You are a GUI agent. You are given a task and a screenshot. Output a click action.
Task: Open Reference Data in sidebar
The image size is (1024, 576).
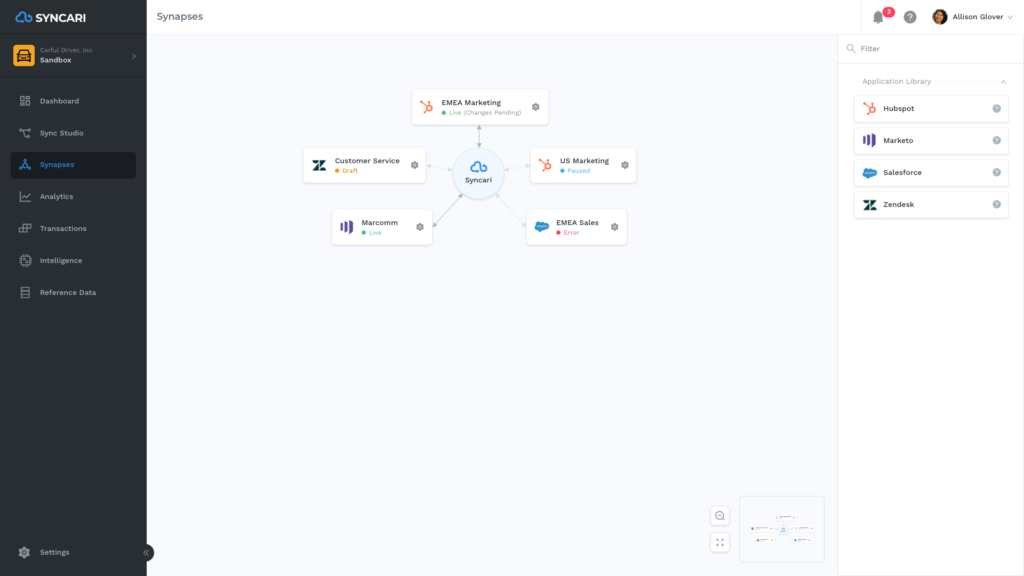(x=73, y=293)
